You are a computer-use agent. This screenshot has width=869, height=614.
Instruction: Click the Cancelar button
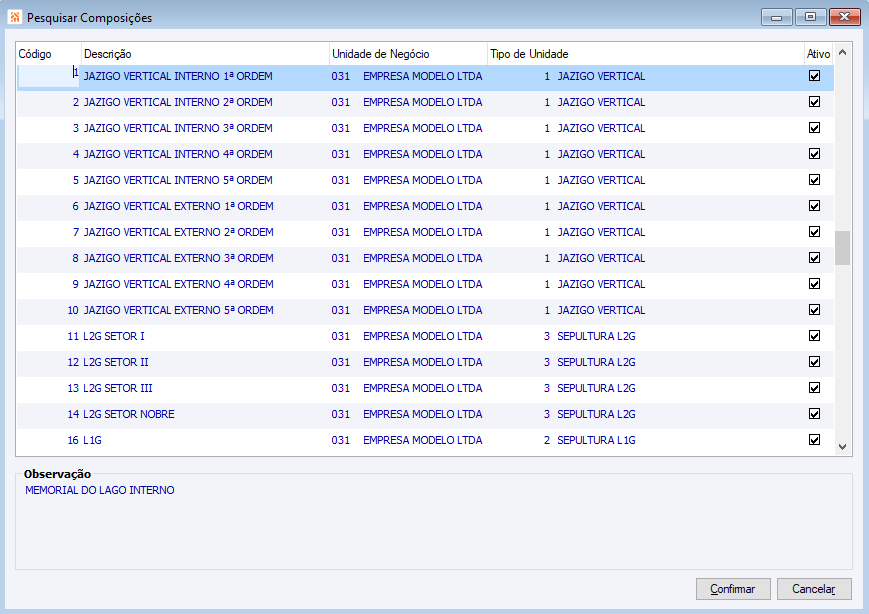coord(814,589)
